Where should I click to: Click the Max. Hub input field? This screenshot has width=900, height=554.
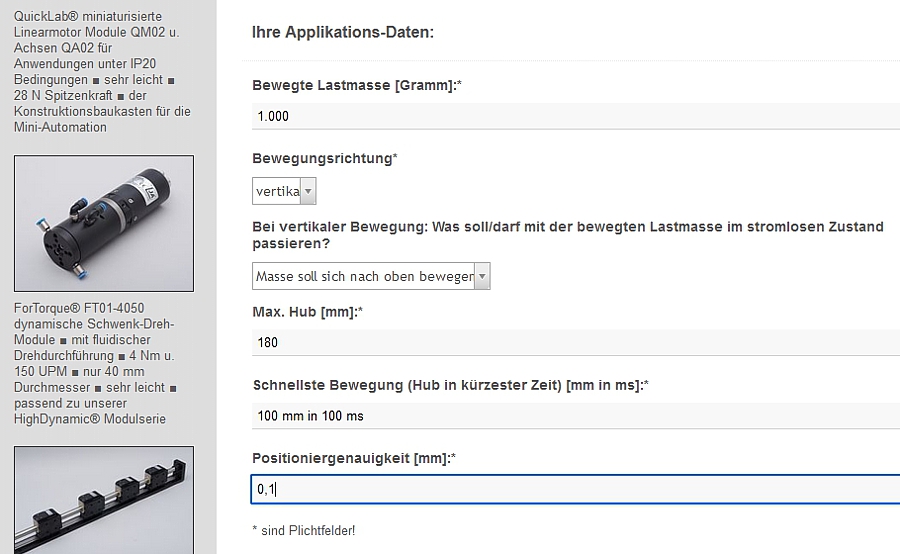point(576,342)
